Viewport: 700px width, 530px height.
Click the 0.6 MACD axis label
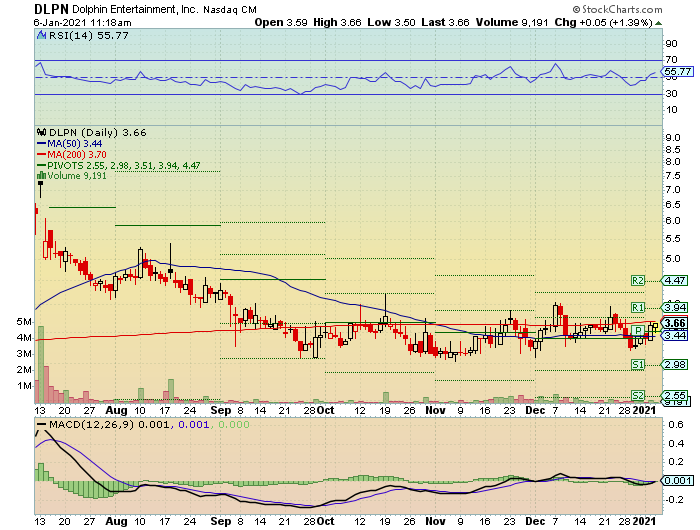[677, 425]
